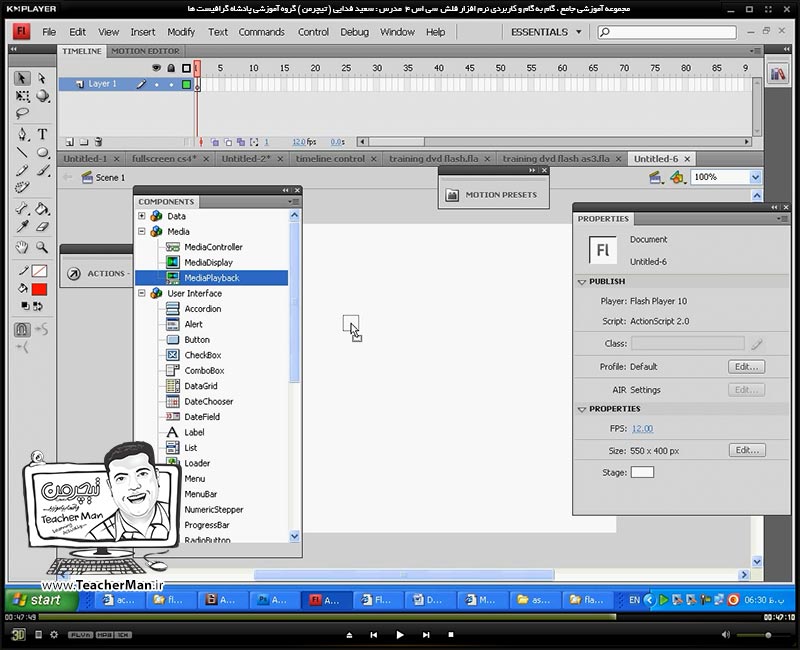The image size is (800, 650).
Task: Toggle Onion Skin Outlines button
Action: (x=228, y=142)
